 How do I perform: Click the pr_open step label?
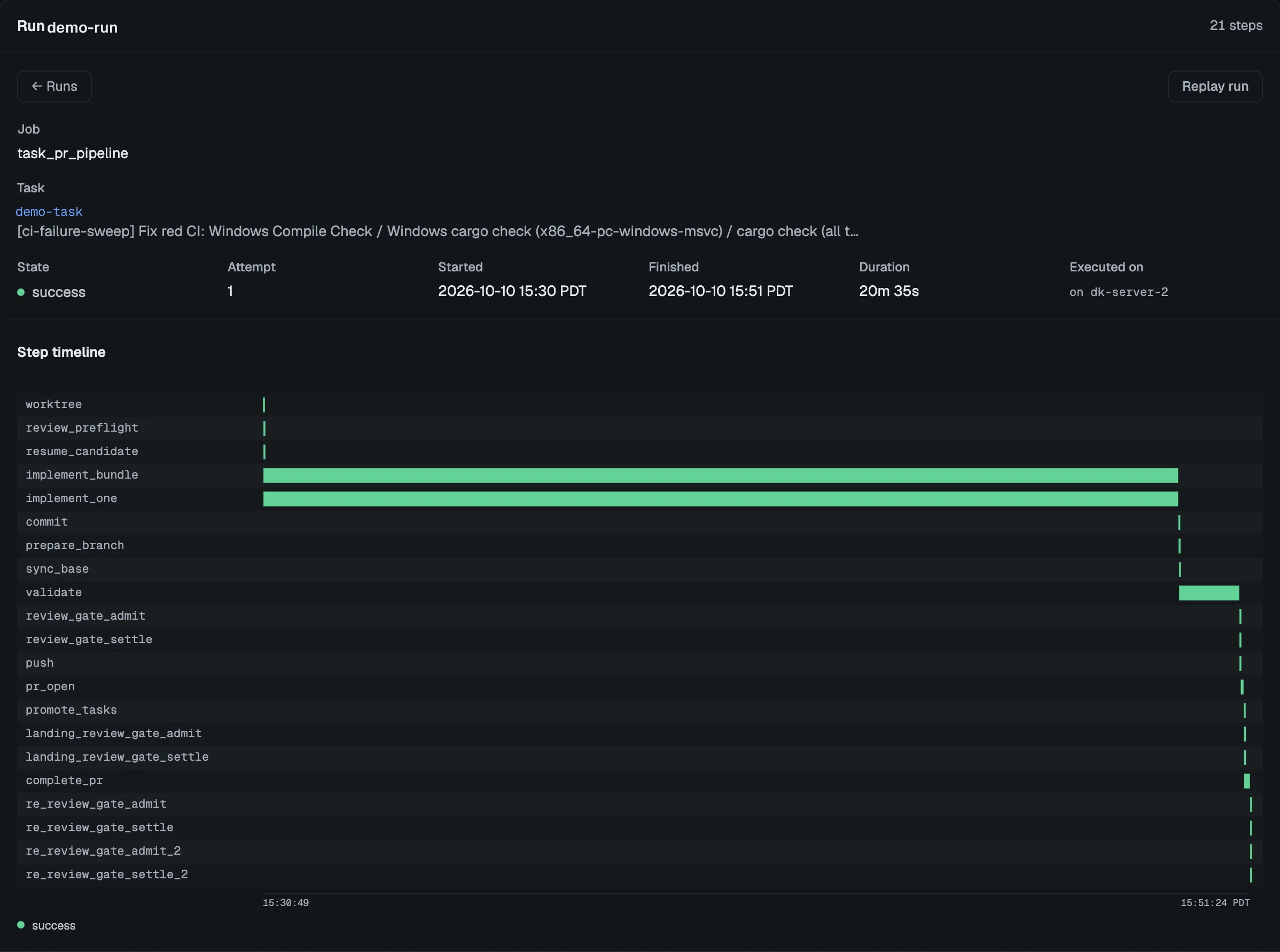50,687
